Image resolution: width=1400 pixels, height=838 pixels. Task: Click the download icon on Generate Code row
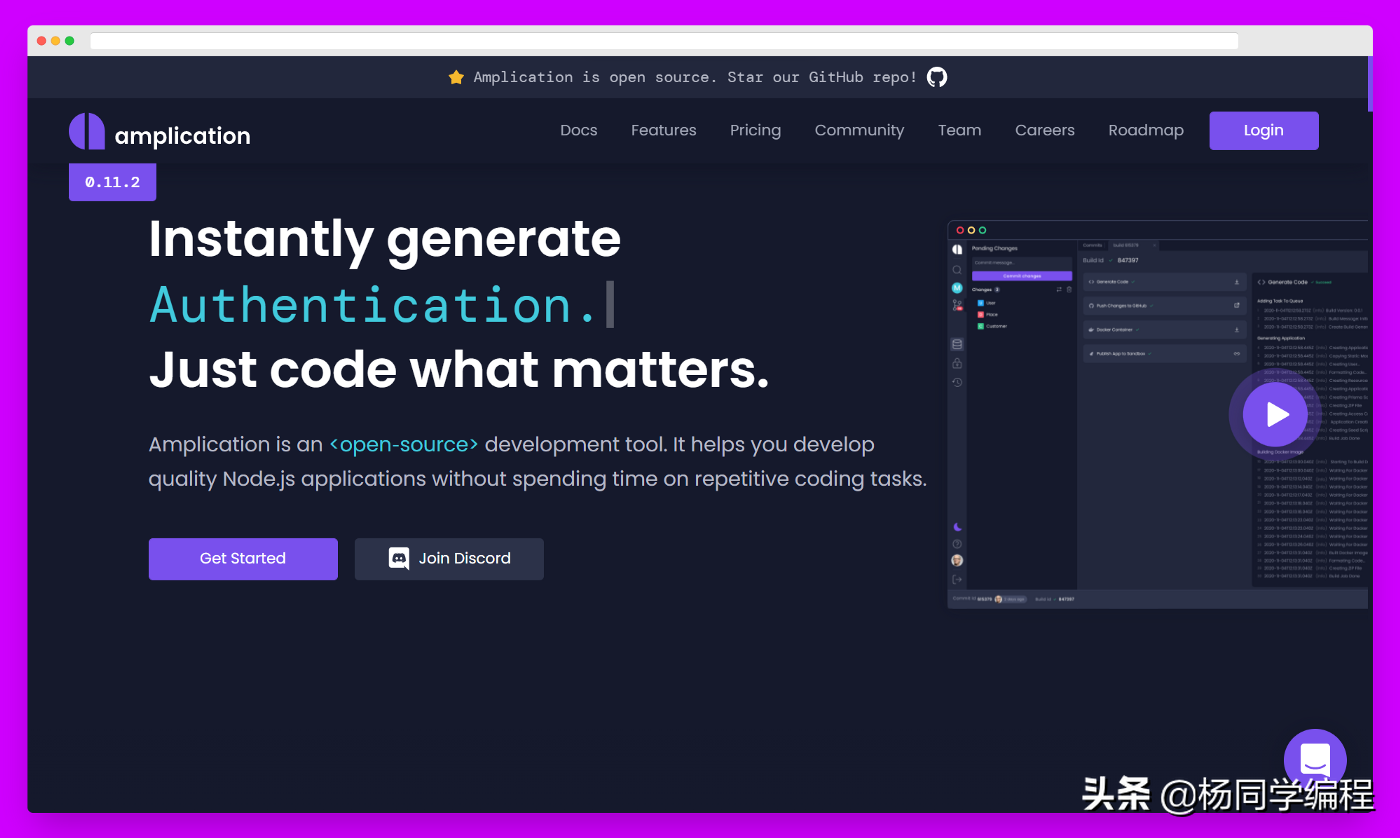(x=1237, y=282)
